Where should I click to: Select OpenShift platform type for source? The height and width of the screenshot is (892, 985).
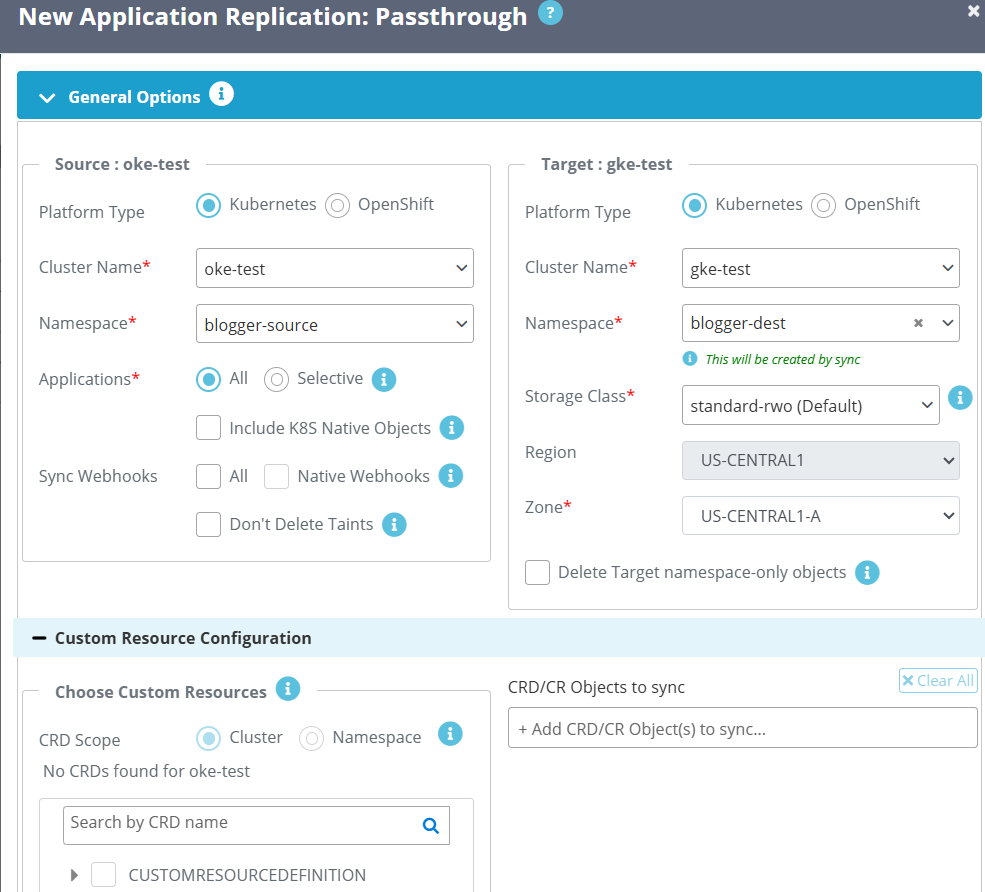(337, 205)
